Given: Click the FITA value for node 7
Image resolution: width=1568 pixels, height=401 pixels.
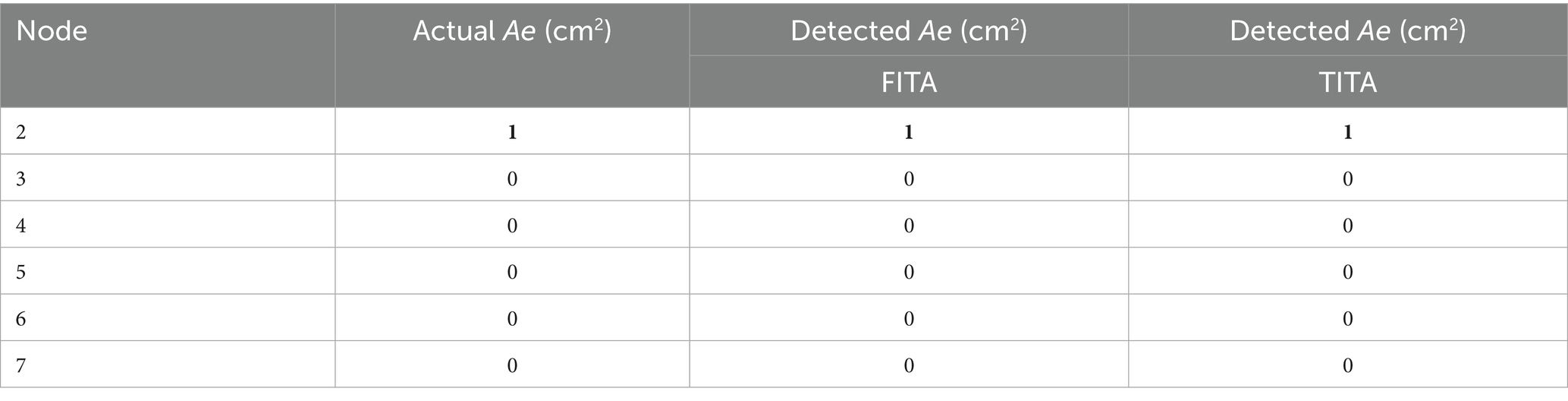Looking at the screenshot, I should (909, 366).
